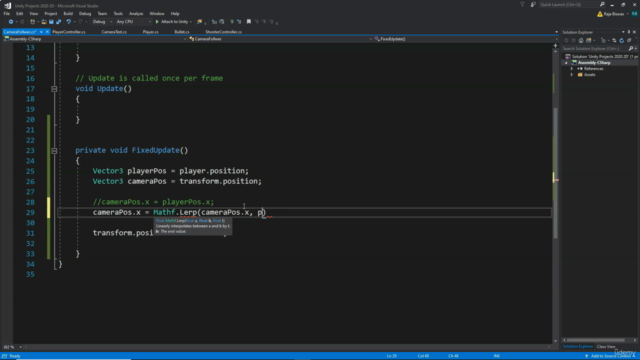Click Attach to Unity button
This screenshot has height=360, width=640.
click(x=171, y=22)
